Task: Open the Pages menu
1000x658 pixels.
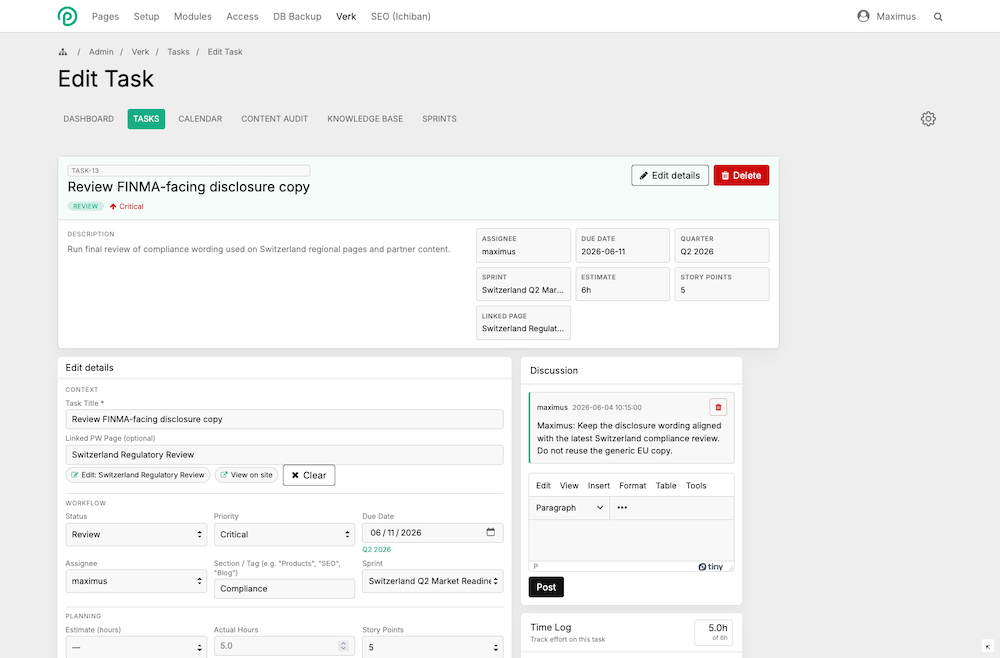Action: pos(105,17)
